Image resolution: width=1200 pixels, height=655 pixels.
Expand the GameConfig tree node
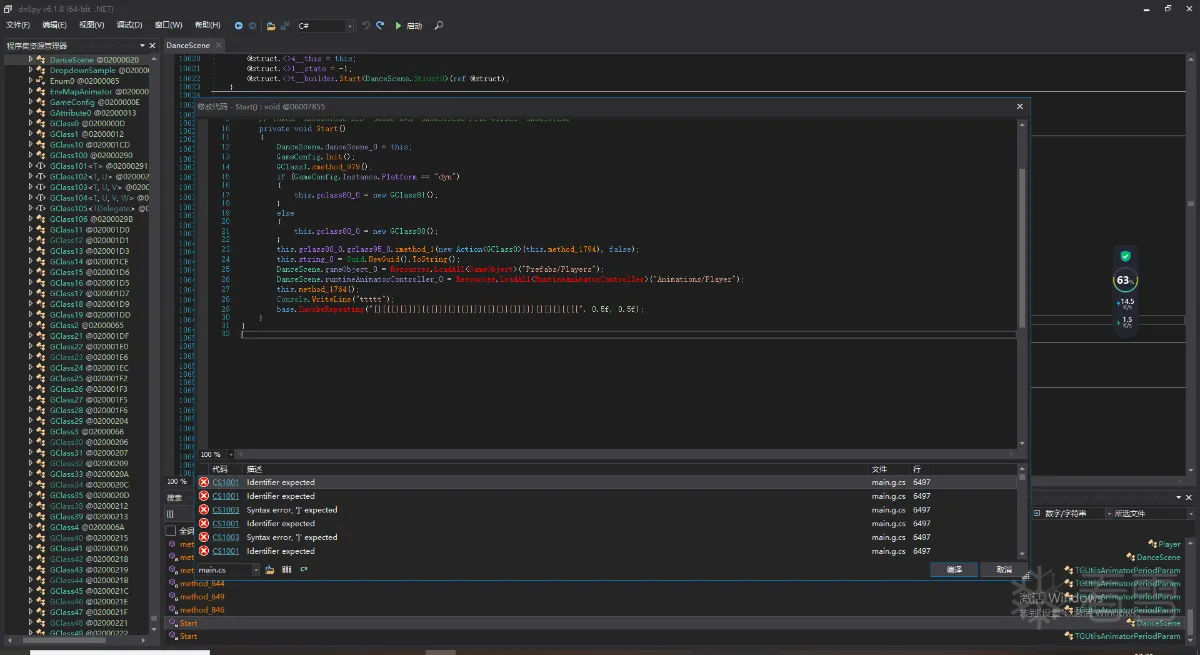point(31,102)
